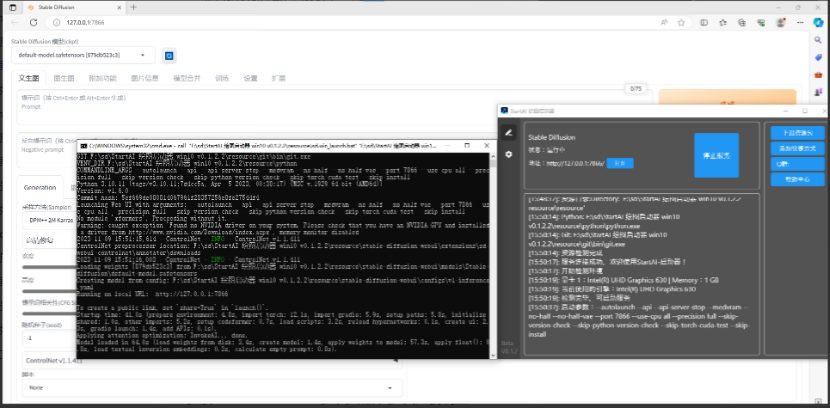
Task: Open the Collections icon in Edge toolbar
Action: pos(742,22)
